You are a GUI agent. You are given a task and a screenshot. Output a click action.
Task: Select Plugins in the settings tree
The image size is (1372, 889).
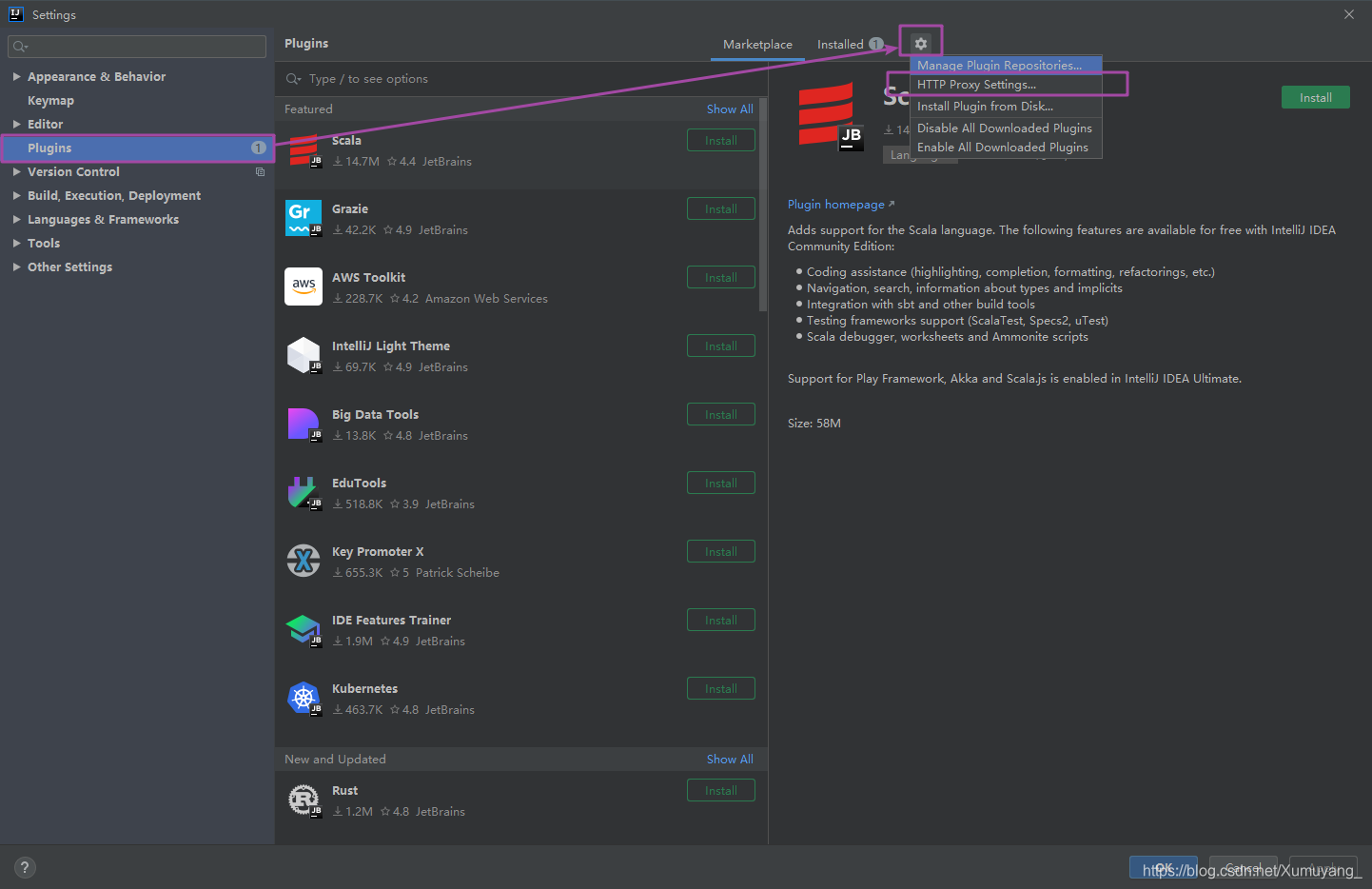coord(137,148)
